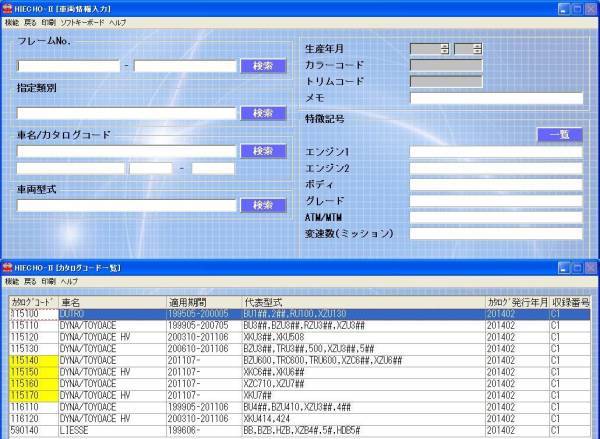The image size is (600, 439).
Task: Focus the ボディ input field
Action: [x=496, y=185]
